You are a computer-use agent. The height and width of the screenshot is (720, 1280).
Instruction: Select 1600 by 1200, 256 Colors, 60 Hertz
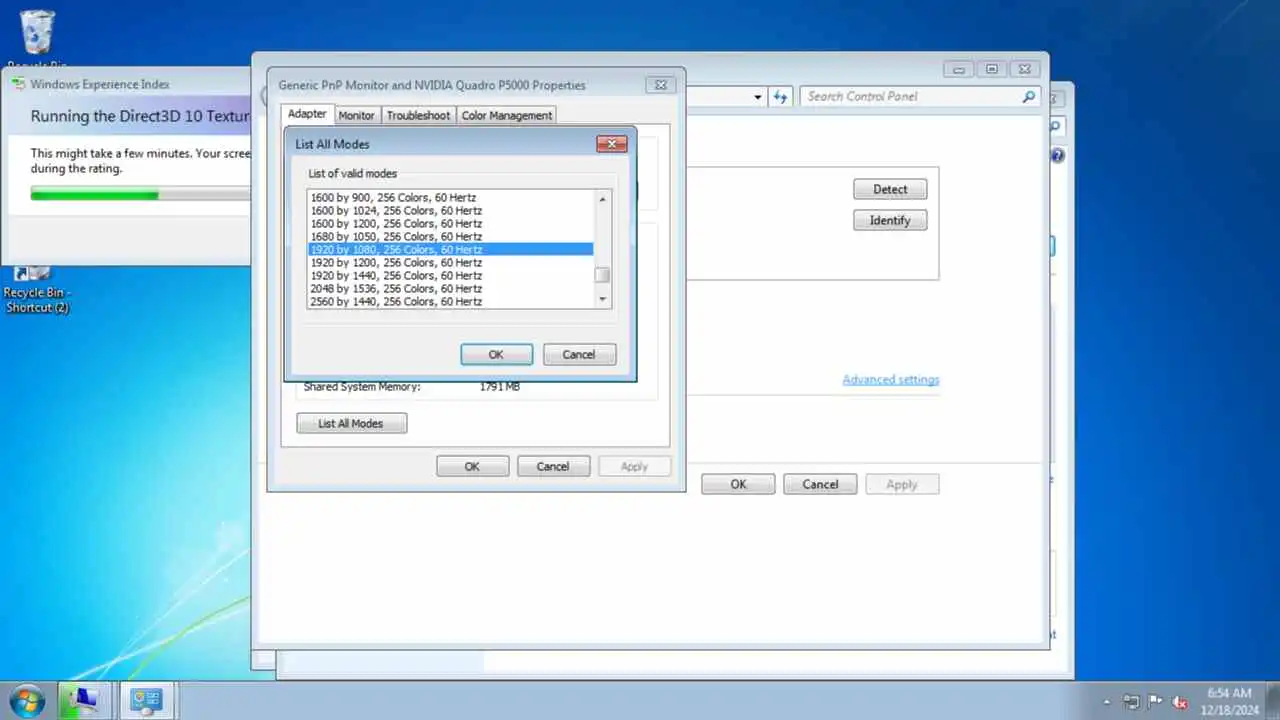451,223
